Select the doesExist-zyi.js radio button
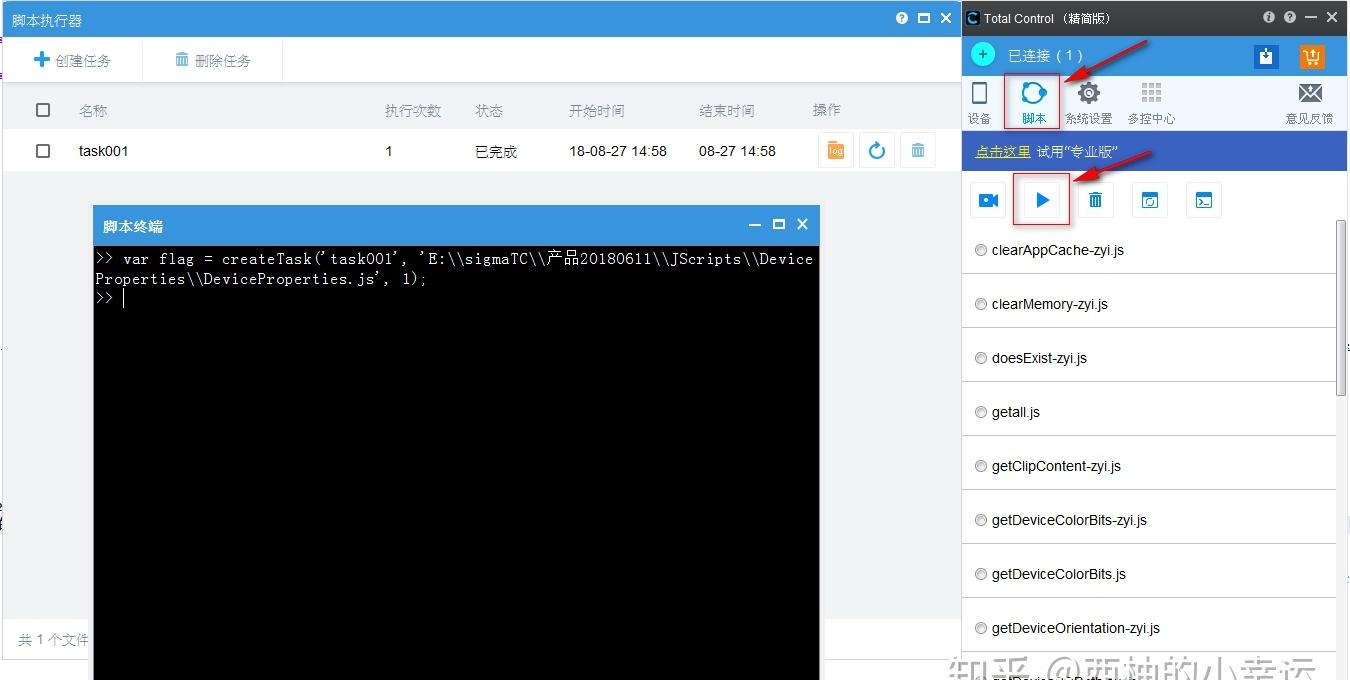The width and height of the screenshot is (1350, 680). 981,358
